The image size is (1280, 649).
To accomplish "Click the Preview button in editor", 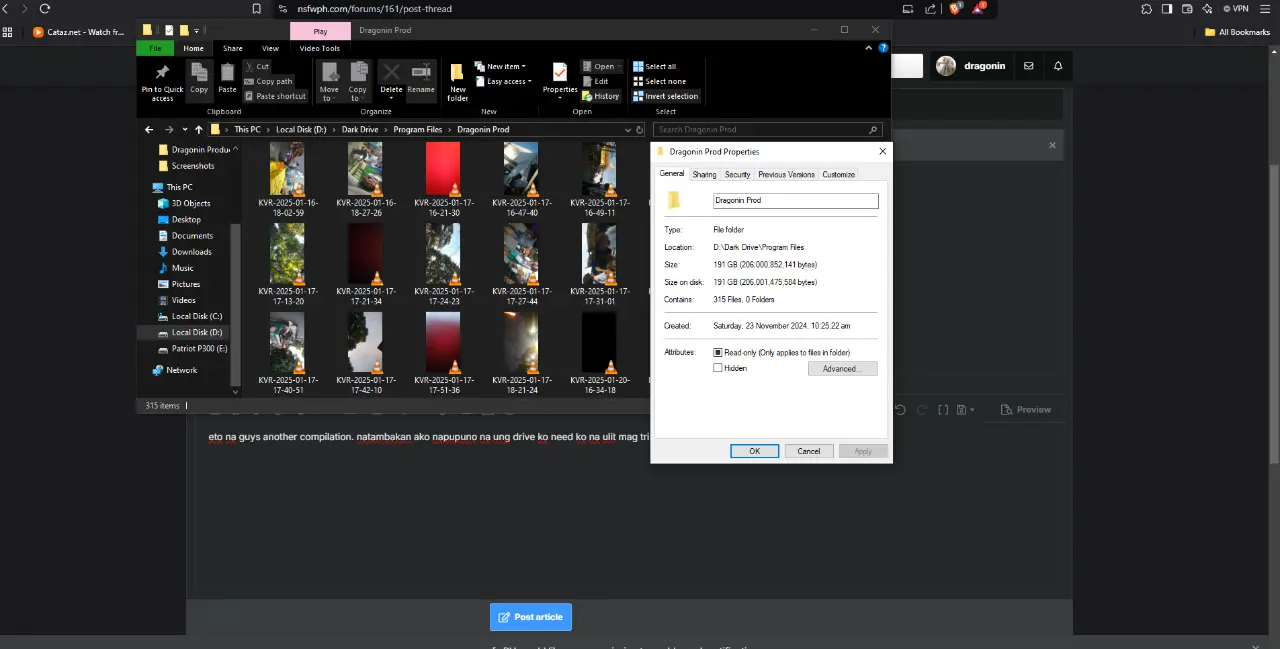I will tap(1027, 410).
